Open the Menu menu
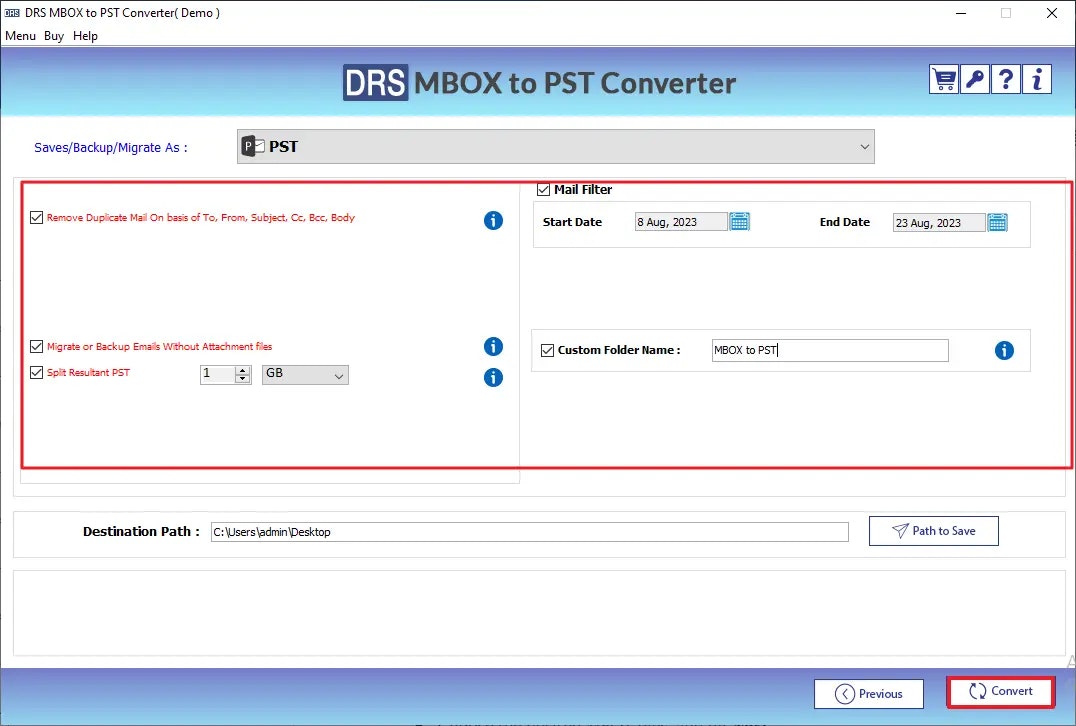The width and height of the screenshot is (1076, 726). click(x=21, y=36)
